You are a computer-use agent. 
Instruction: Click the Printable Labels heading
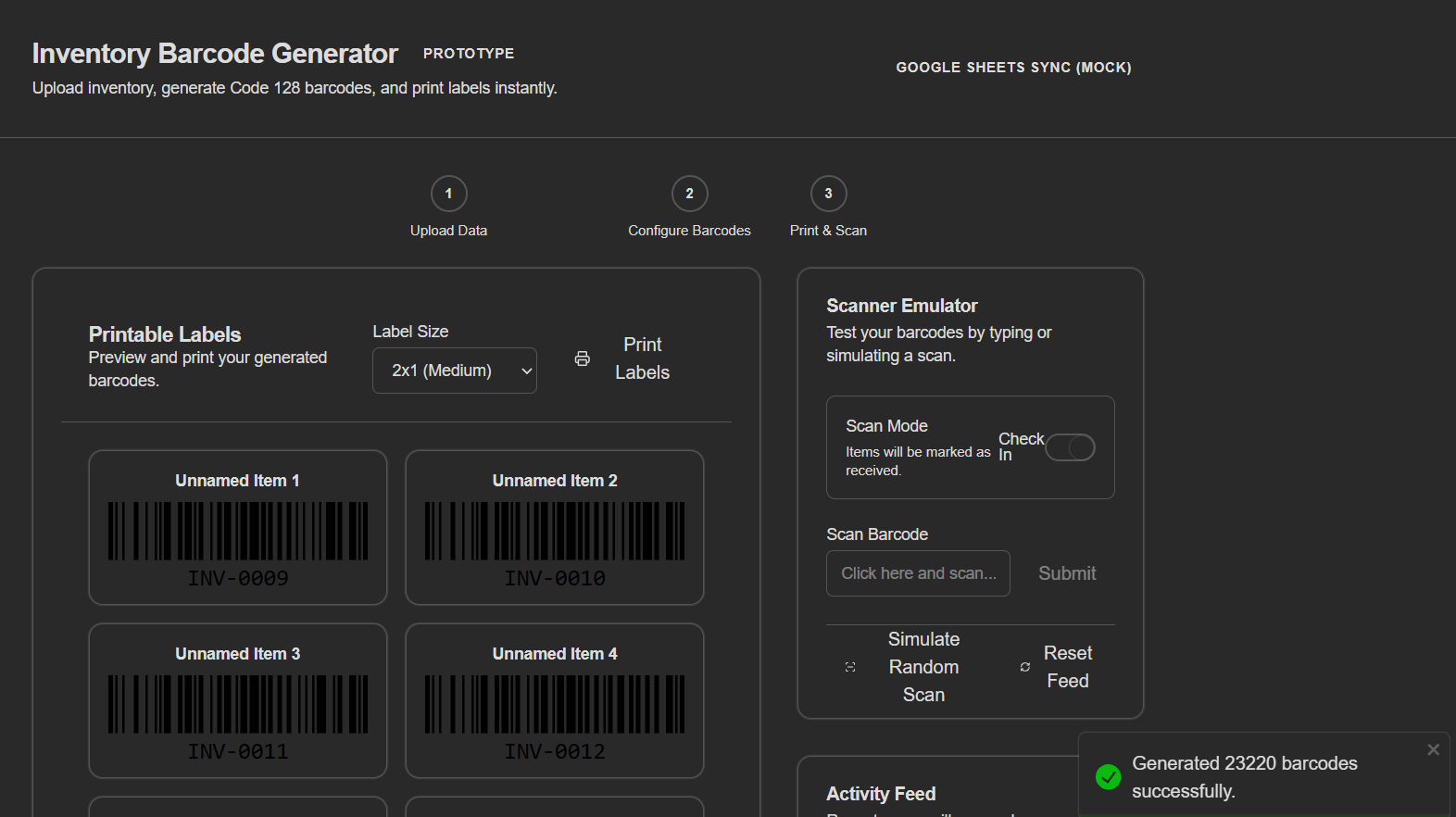(x=165, y=334)
